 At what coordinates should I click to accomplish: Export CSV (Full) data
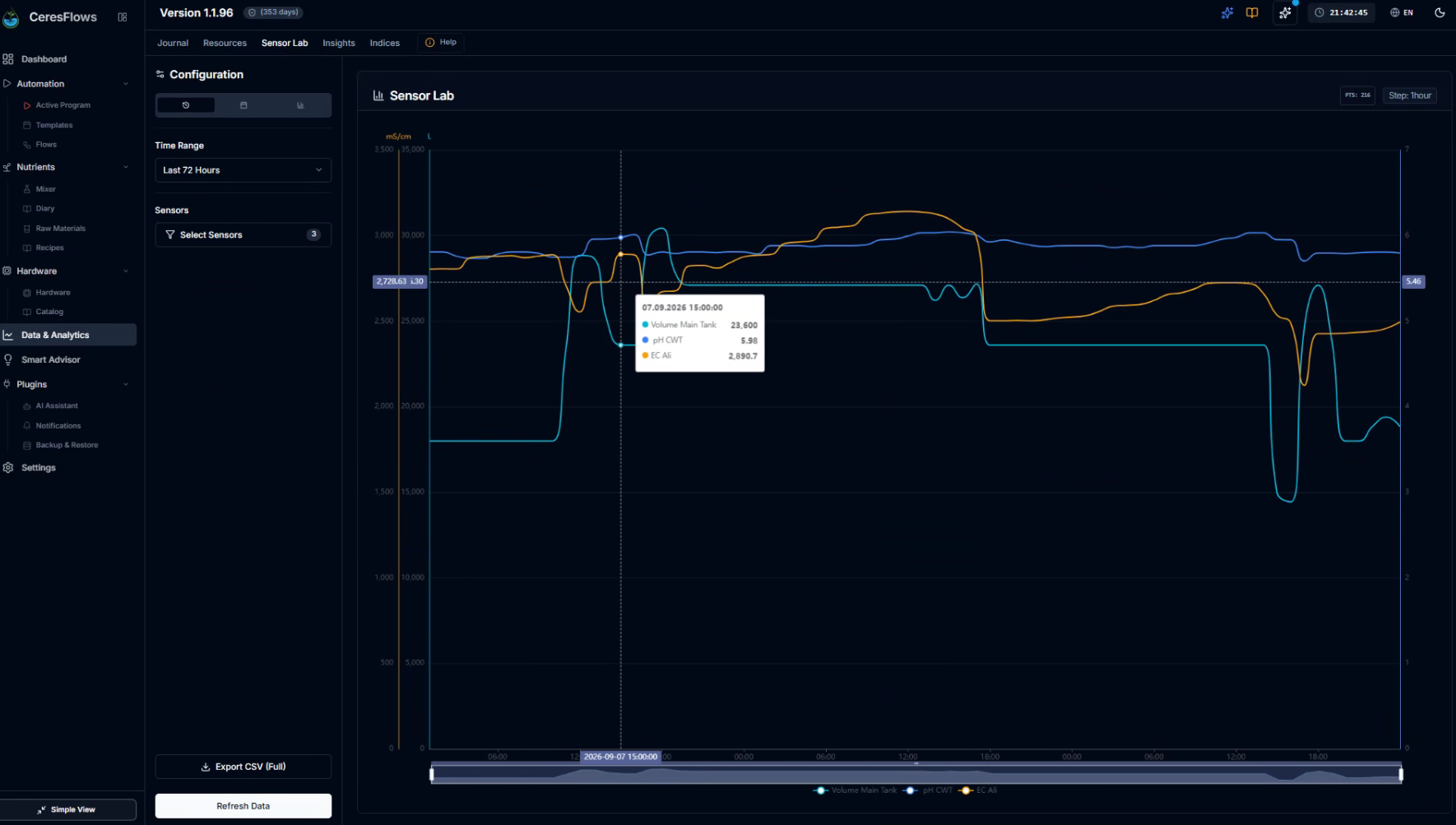click(x=243, y=767)
